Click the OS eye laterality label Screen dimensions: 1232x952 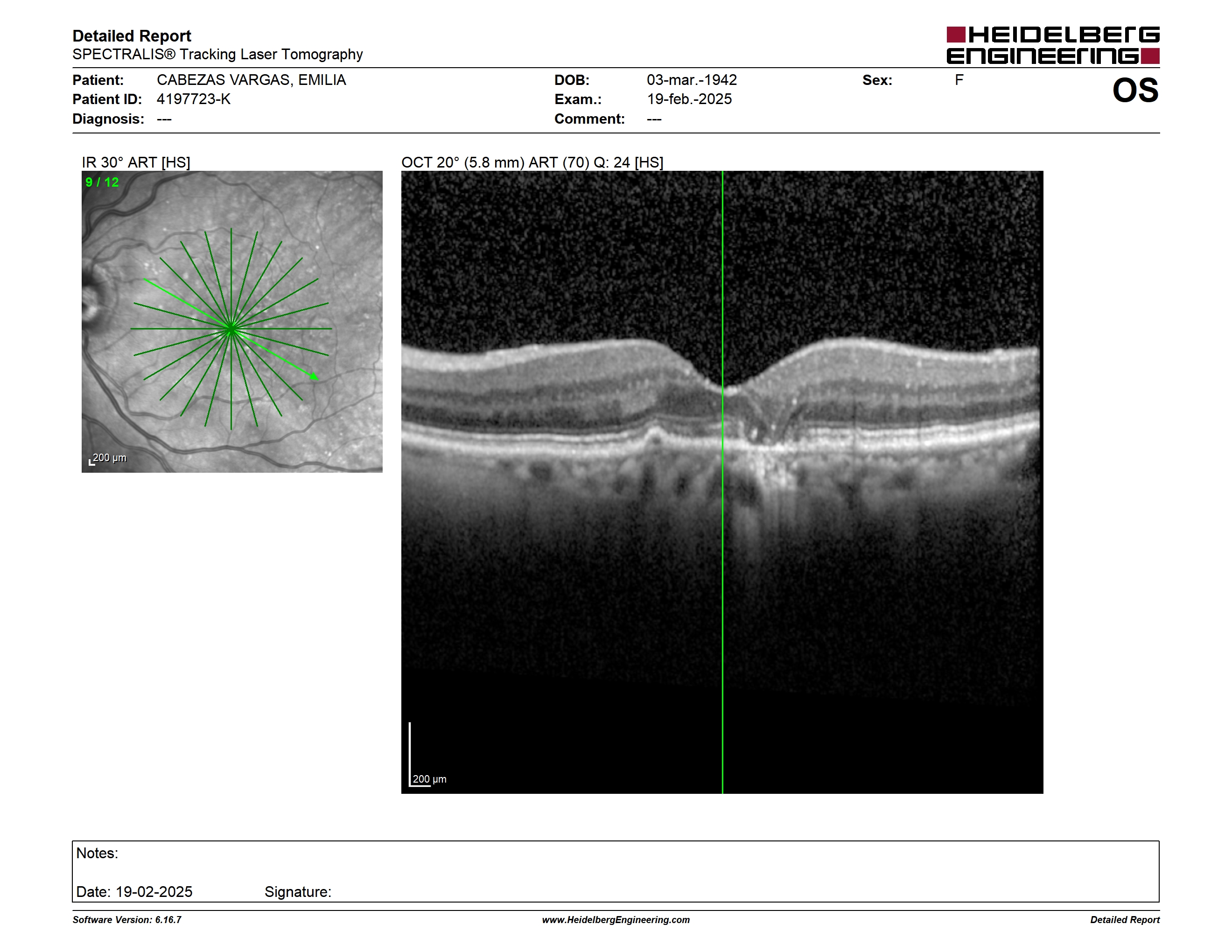tap(1135, 90)
